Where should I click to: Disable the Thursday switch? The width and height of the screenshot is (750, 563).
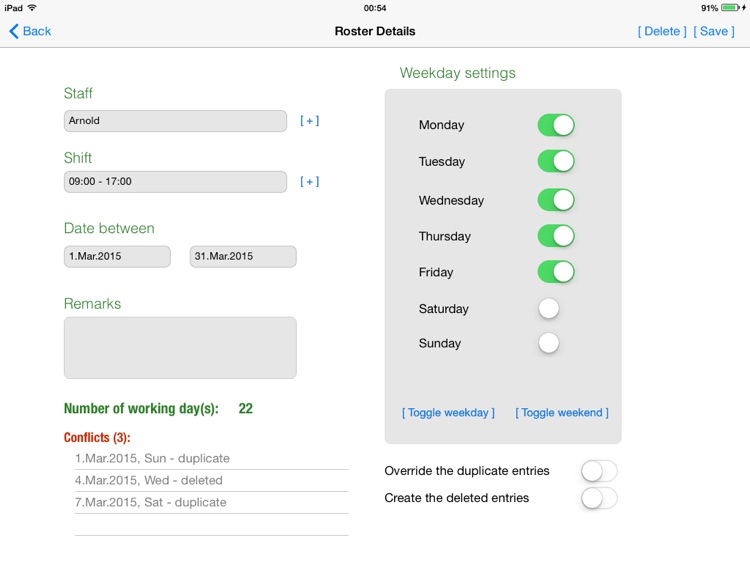click(556, 236)
